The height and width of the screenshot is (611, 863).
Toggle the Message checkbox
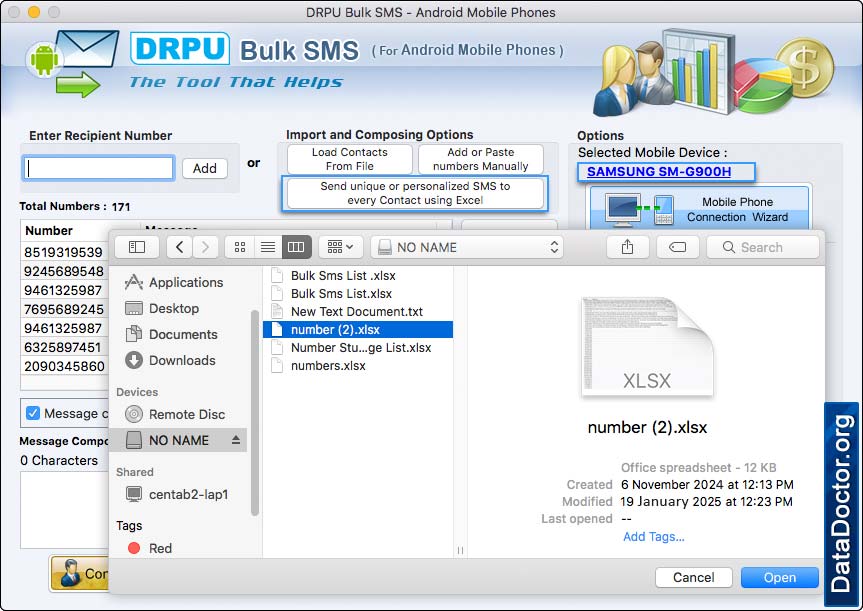point(33,413)
